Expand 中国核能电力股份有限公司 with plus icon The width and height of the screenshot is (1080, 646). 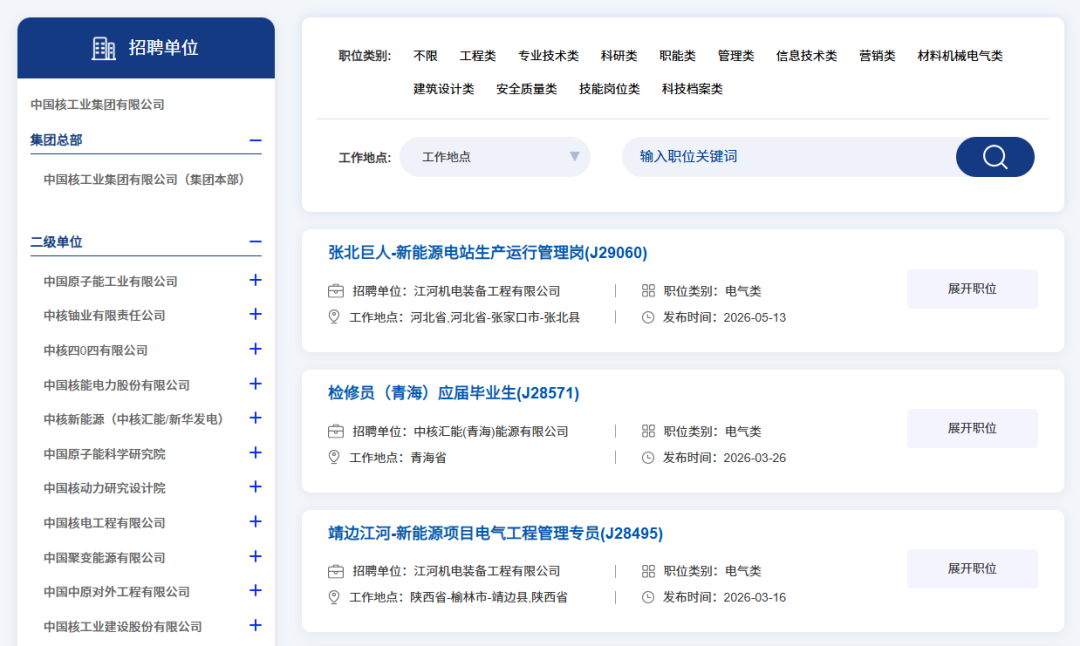coord(255,384)
